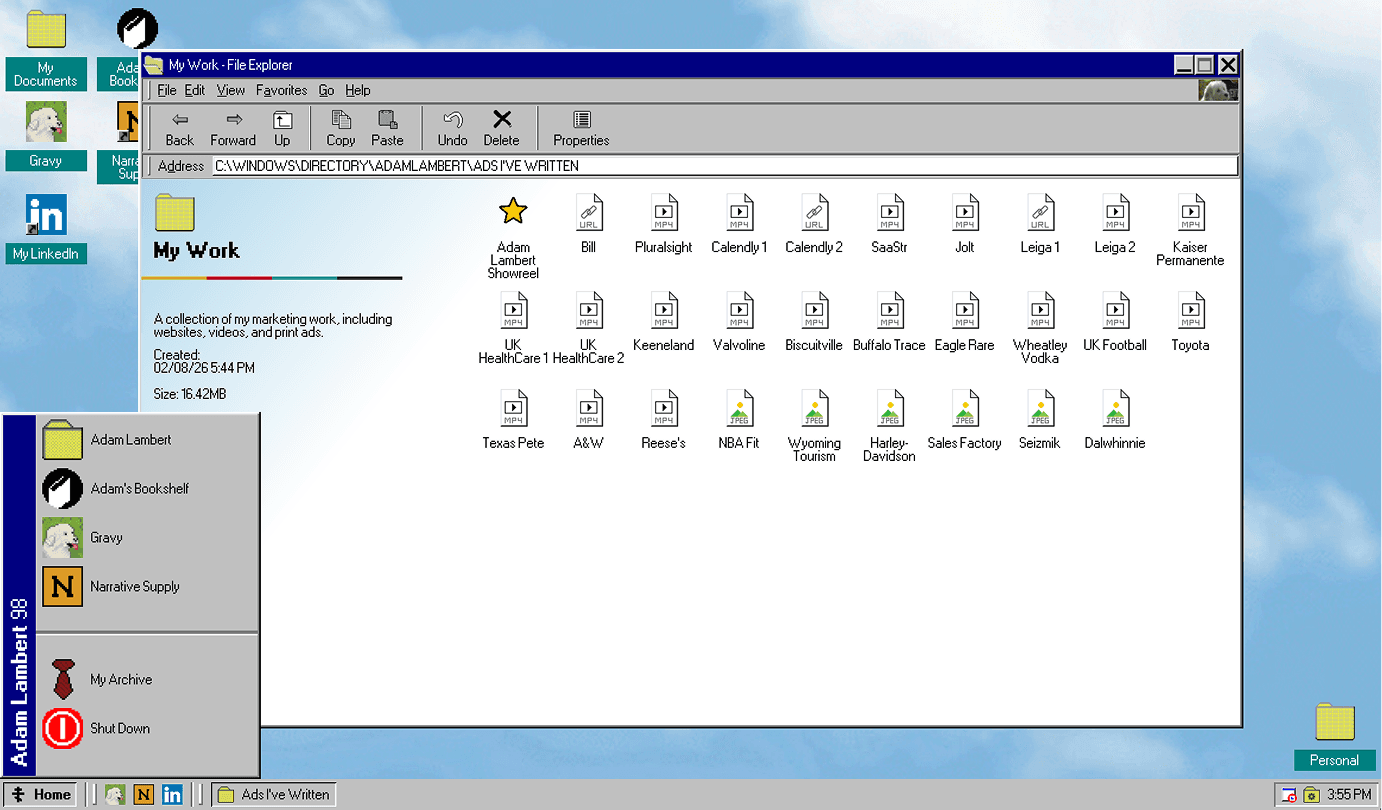Screen dimensions: 1382x810
Task: Open the My Documents desktop folder
Action: pyautogui.click(x=45, y=49)
